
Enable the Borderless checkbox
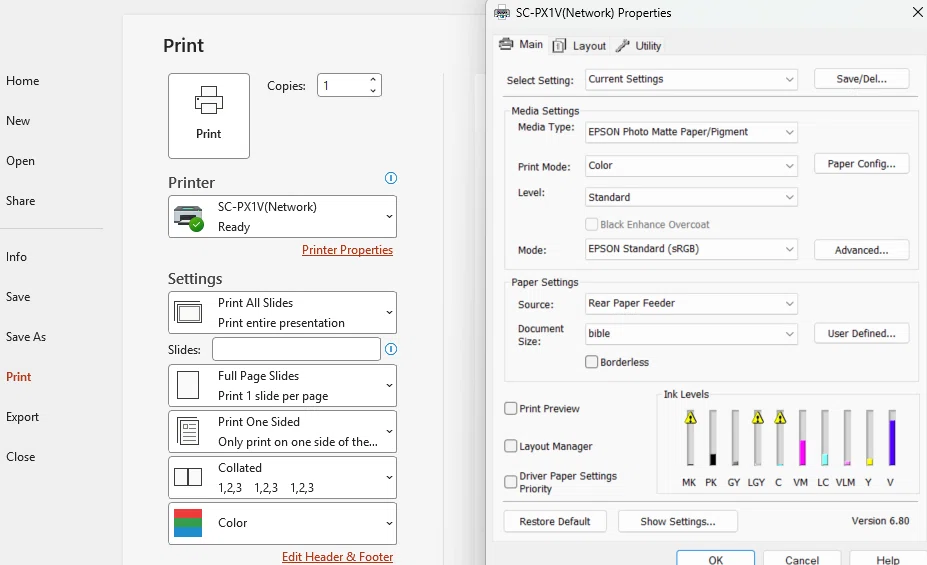(591, 362)
